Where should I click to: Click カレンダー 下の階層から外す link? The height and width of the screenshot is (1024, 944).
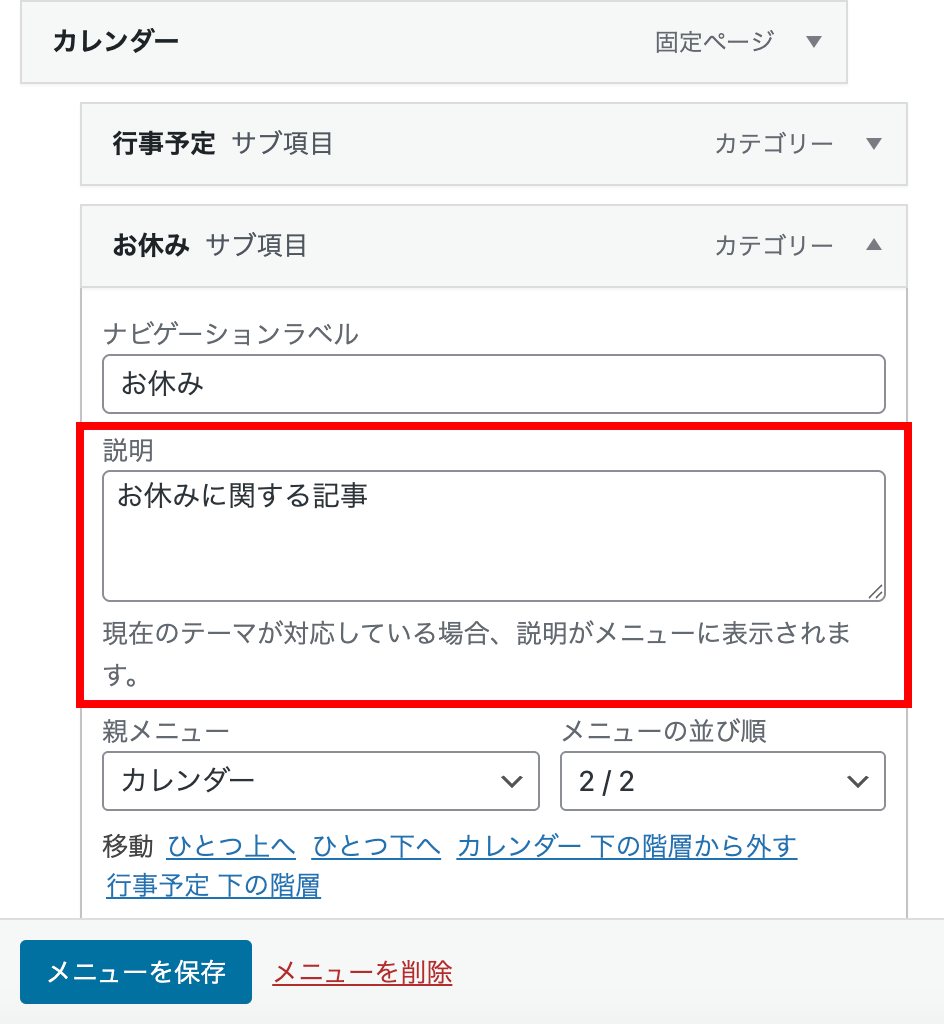point(626,847)
